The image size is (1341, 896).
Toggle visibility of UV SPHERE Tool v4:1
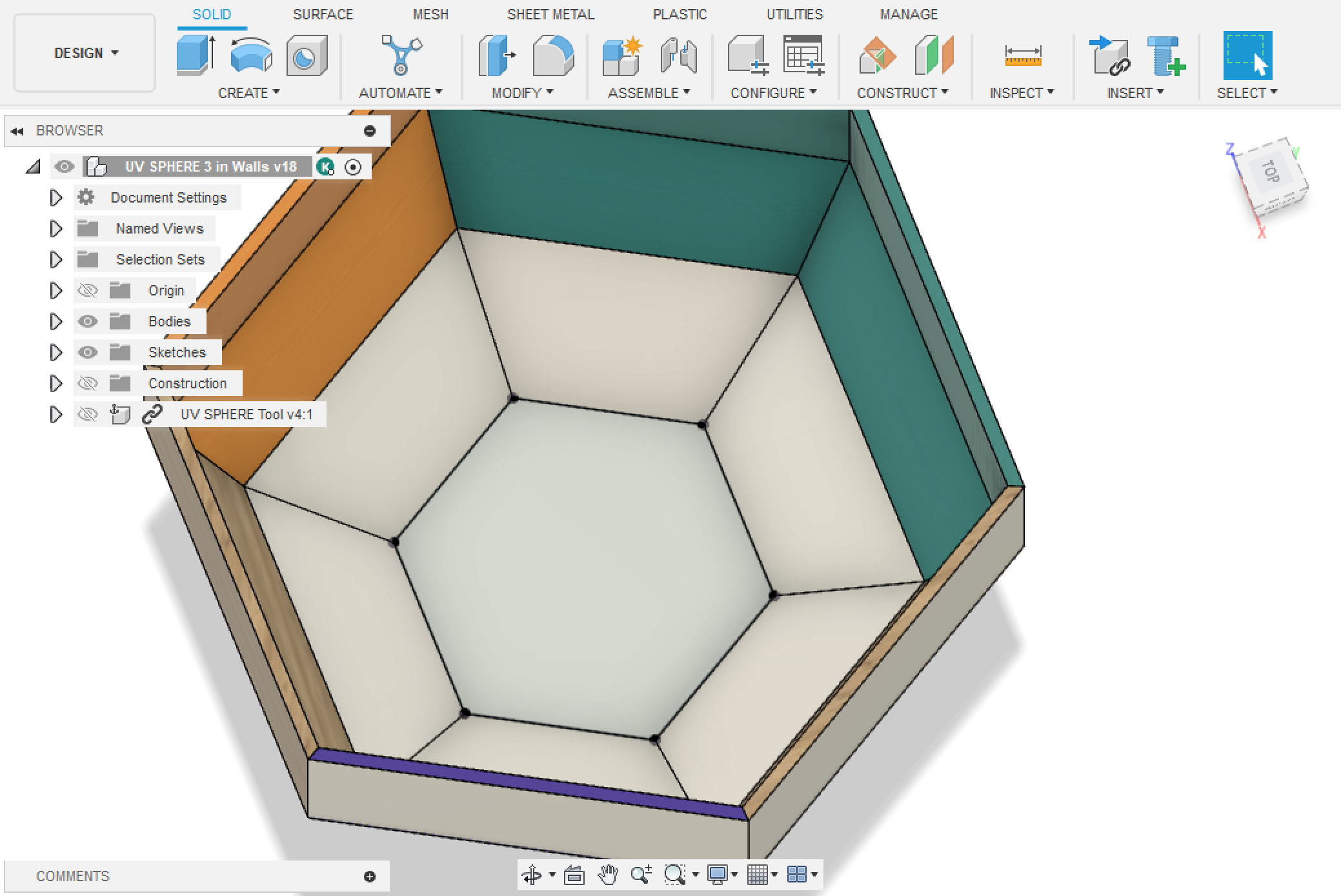click(88, 414)
